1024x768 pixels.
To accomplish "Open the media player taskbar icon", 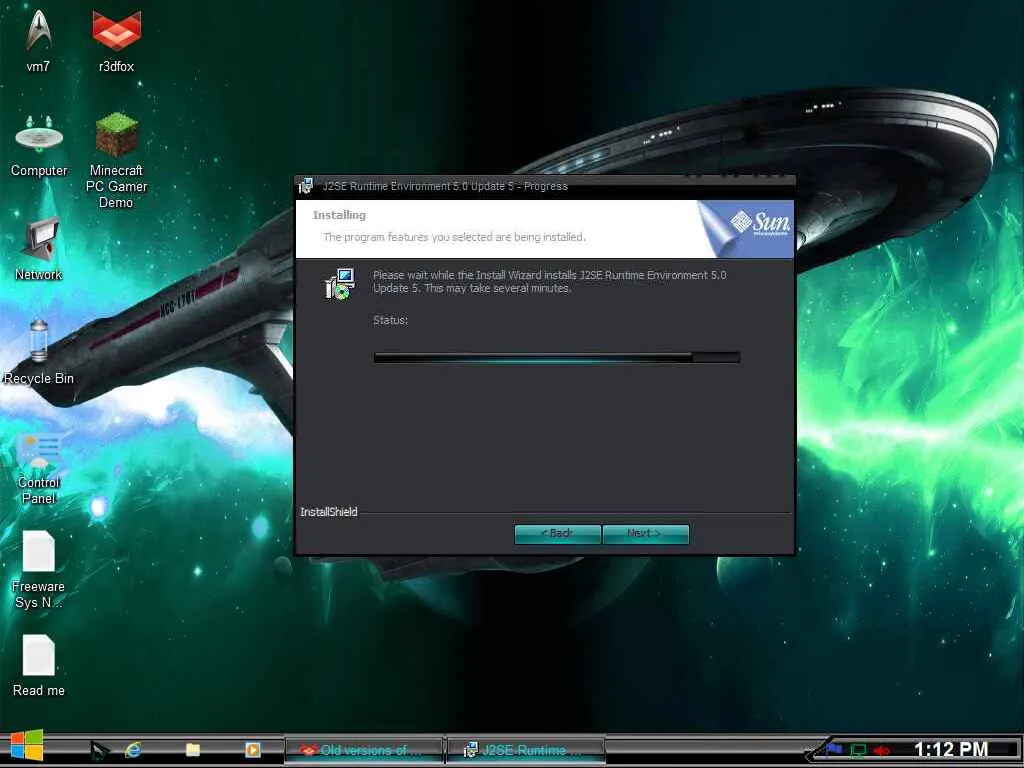I will [x=253, y=750].
